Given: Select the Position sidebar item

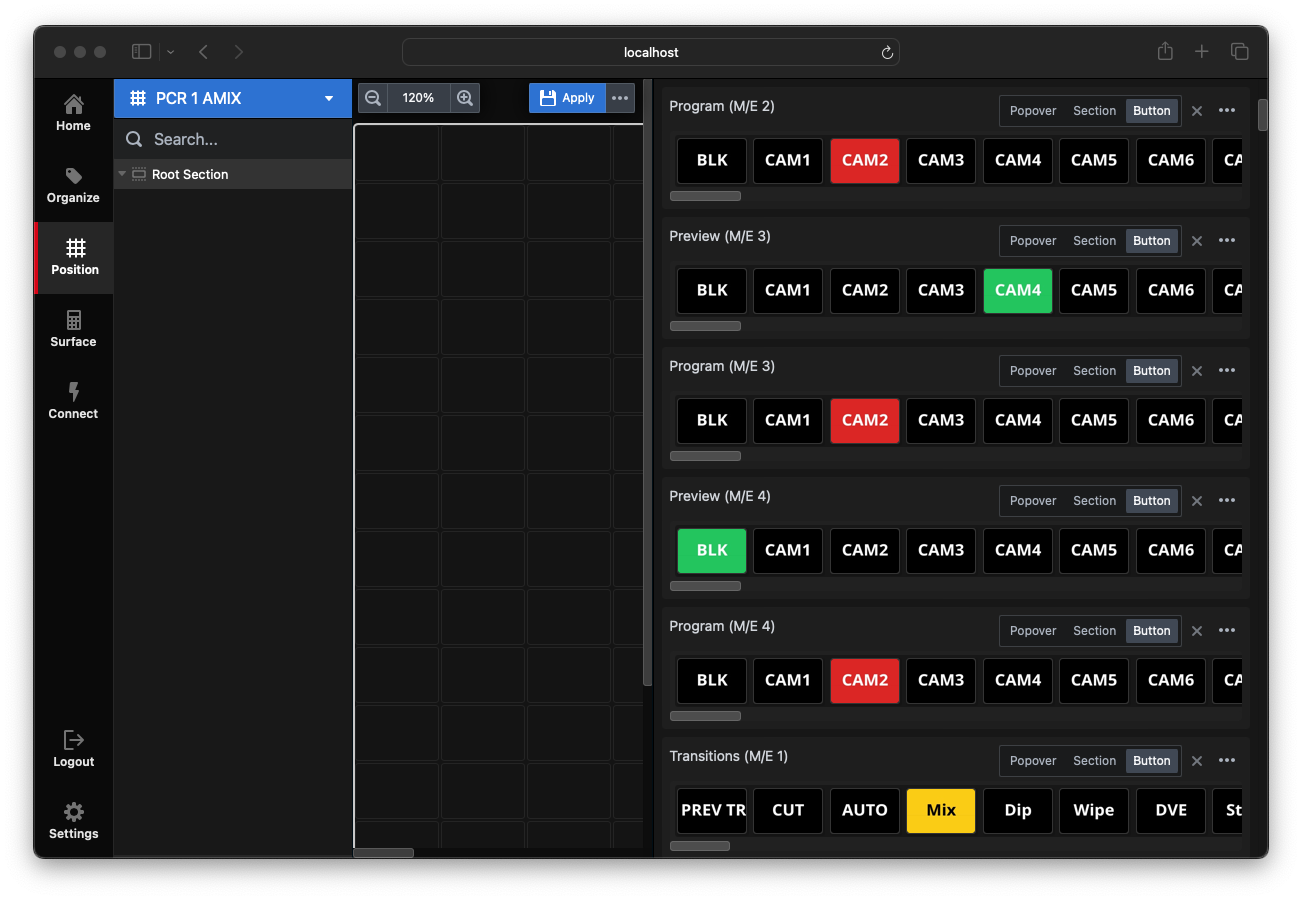Looking at the screenshot, I should click(x=75, y=258).
